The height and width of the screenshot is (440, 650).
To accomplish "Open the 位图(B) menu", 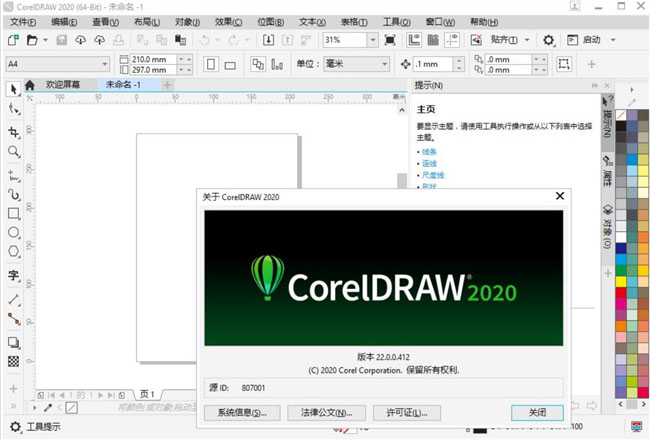I will click(271, 22).
